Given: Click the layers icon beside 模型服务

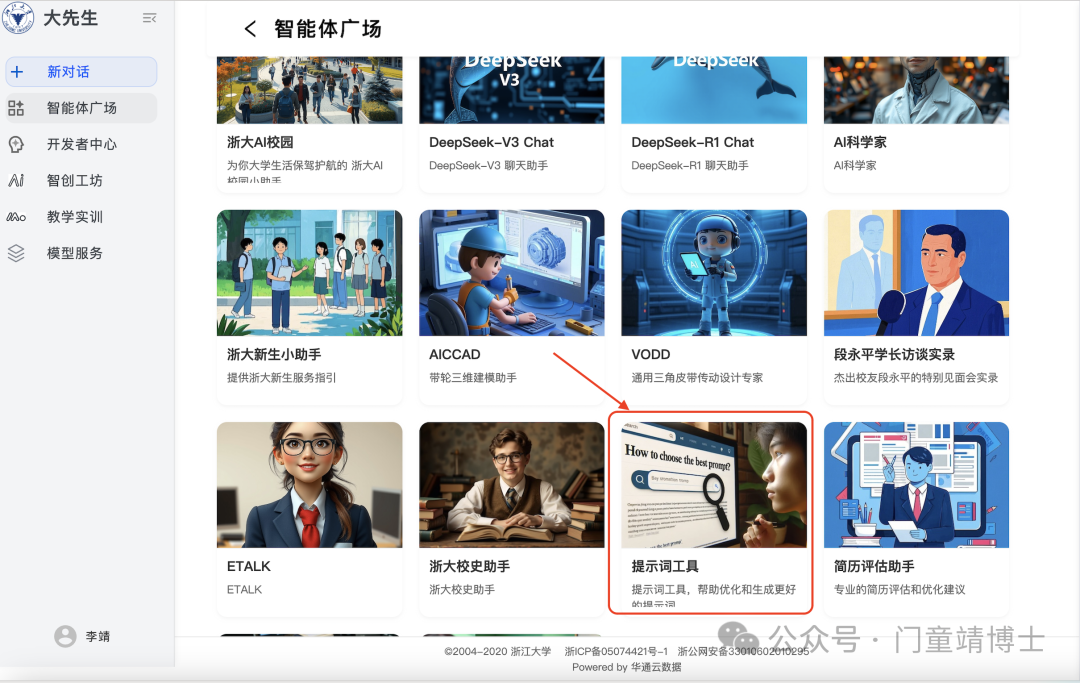Looking at the screenshot, I should (16, 253).
